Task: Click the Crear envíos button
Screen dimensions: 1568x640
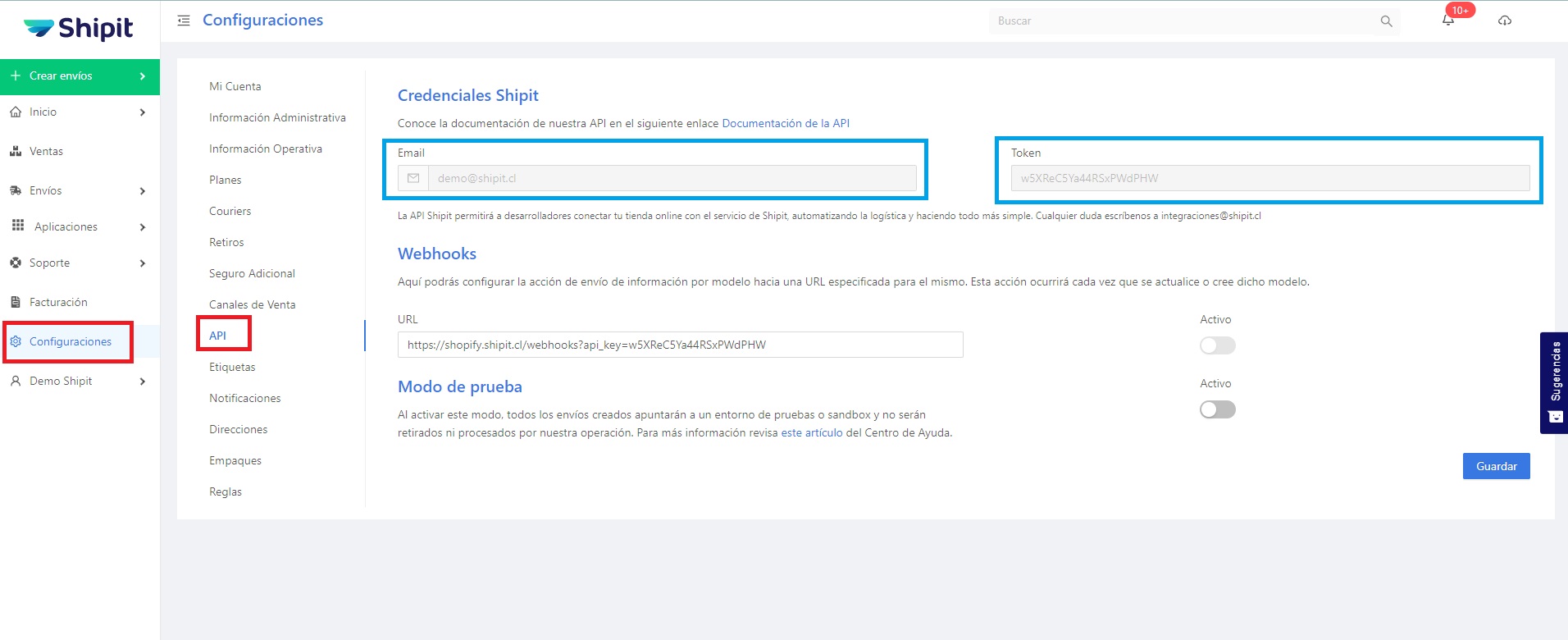Action: [80, 76]
